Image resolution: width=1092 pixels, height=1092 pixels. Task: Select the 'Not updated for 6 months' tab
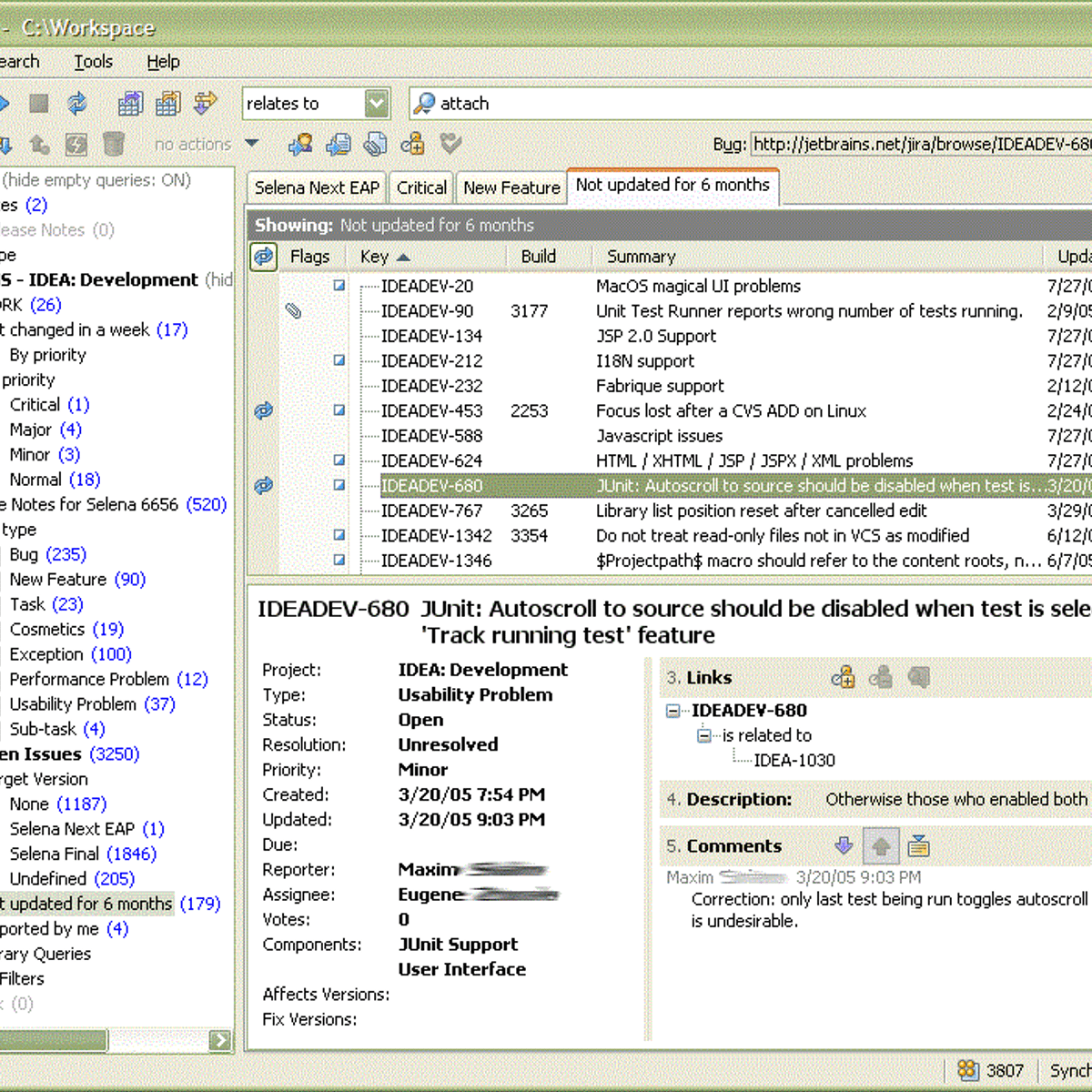(672, 185)
